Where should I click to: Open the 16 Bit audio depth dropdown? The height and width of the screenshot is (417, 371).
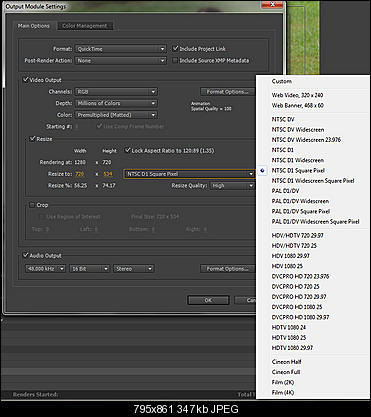pos(89,269)
